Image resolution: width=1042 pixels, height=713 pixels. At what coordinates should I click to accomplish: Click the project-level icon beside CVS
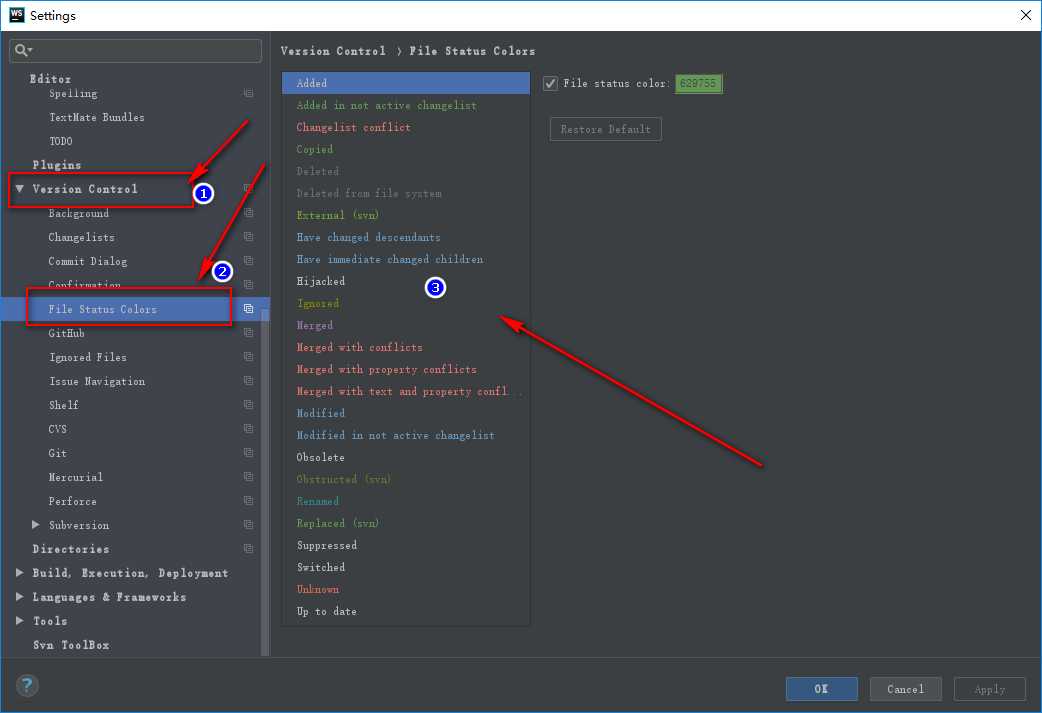[249, 429]
